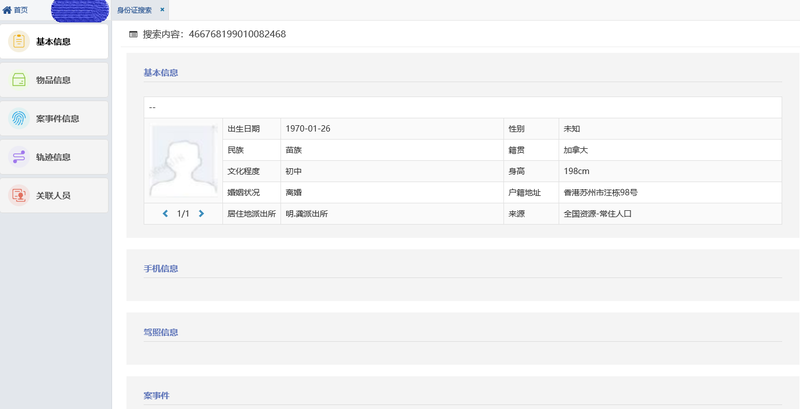
Task: Click the 案事件信息 fingerprint icon
Action: (x=19, y=118)
